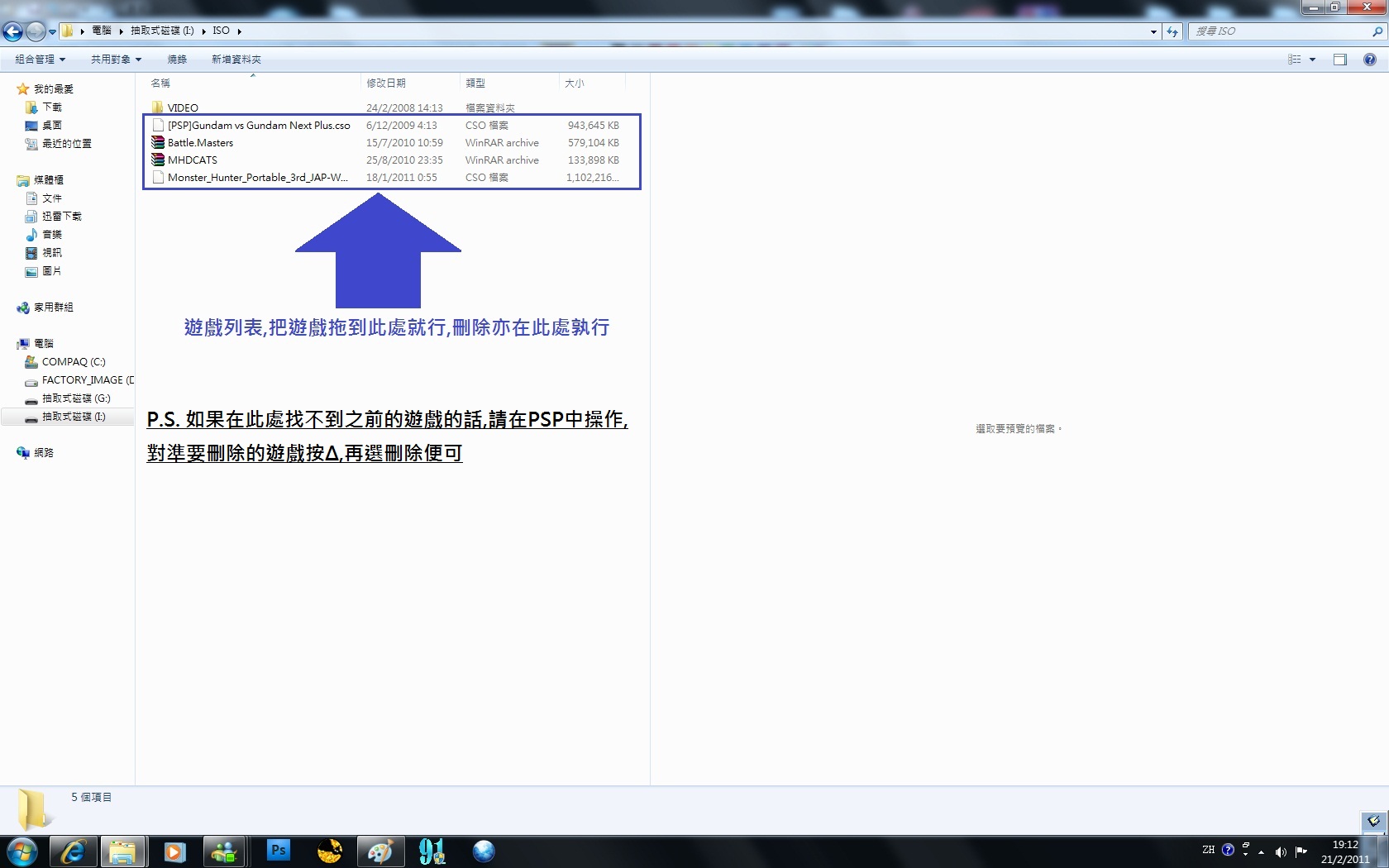Select the MHDCATS WinRAR archive
This screenshot has width=1389, height=868.
click(192, 160)
